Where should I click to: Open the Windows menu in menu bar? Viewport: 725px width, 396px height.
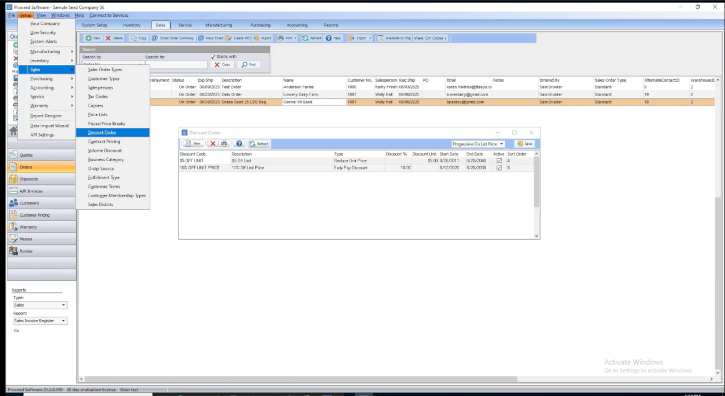(x=60, y=15)
